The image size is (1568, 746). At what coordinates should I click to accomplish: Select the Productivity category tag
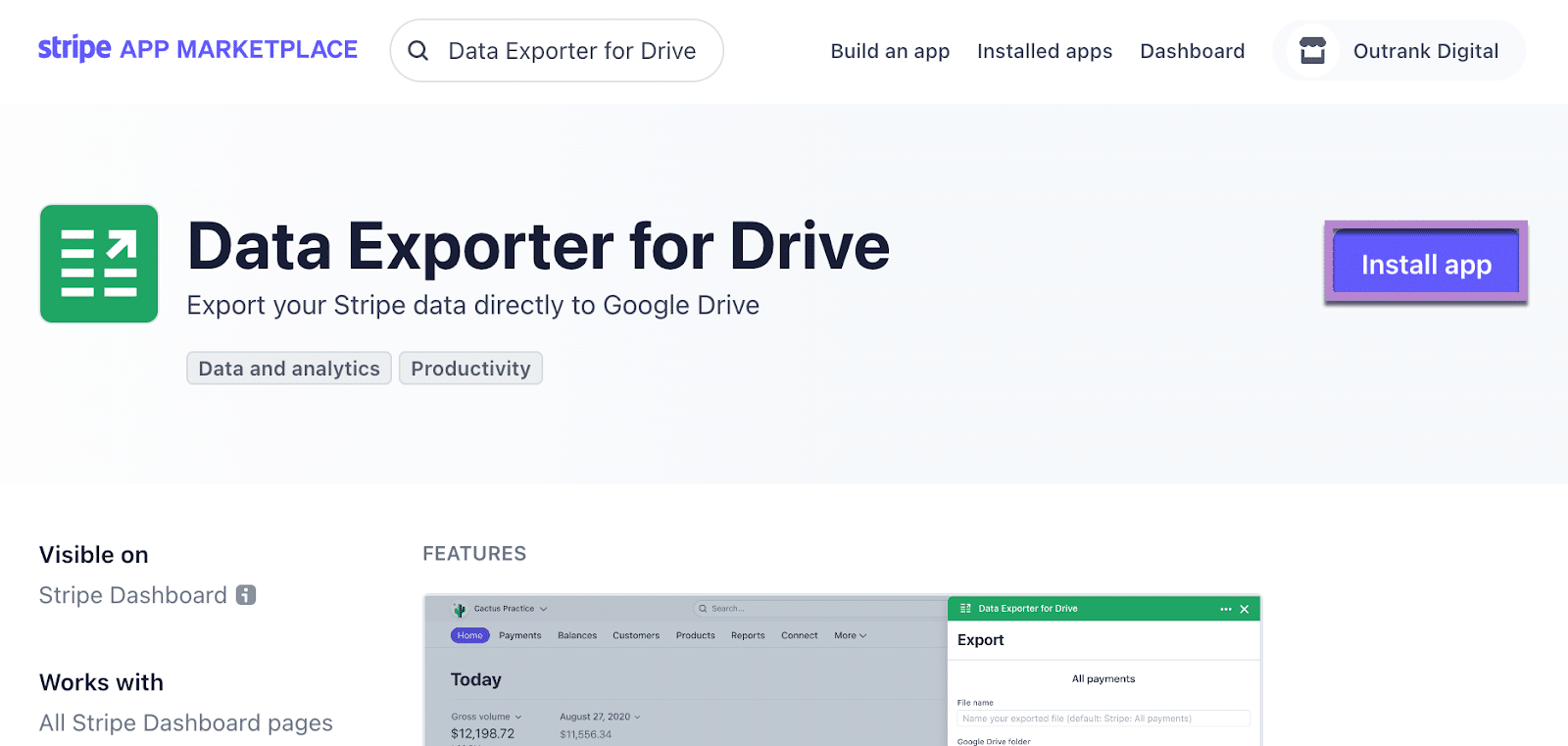470,369
